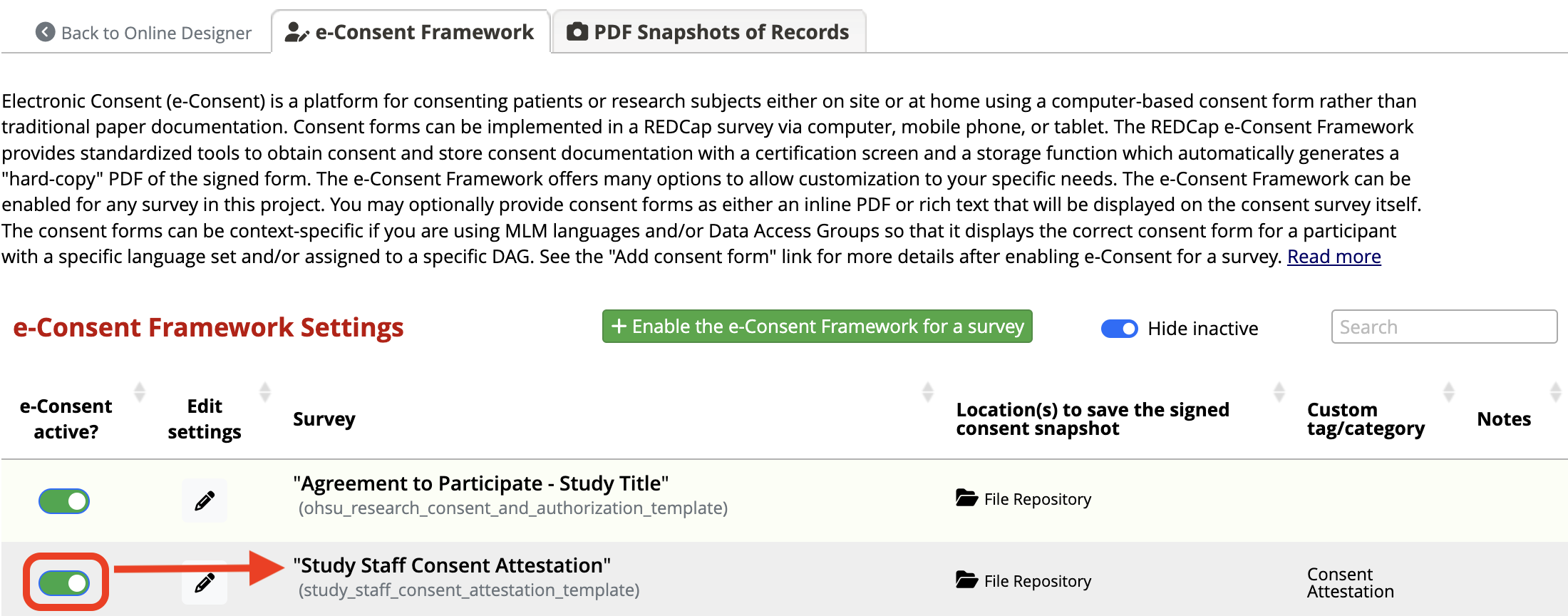Viewport: 1568px width, 616px height.
Task: Click folder icon in Study Staff Attestation row
Action: (x=966, y=580)
